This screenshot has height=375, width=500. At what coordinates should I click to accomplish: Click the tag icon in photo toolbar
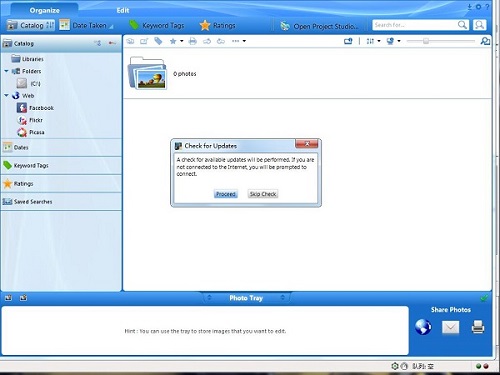tap(158, 41)
